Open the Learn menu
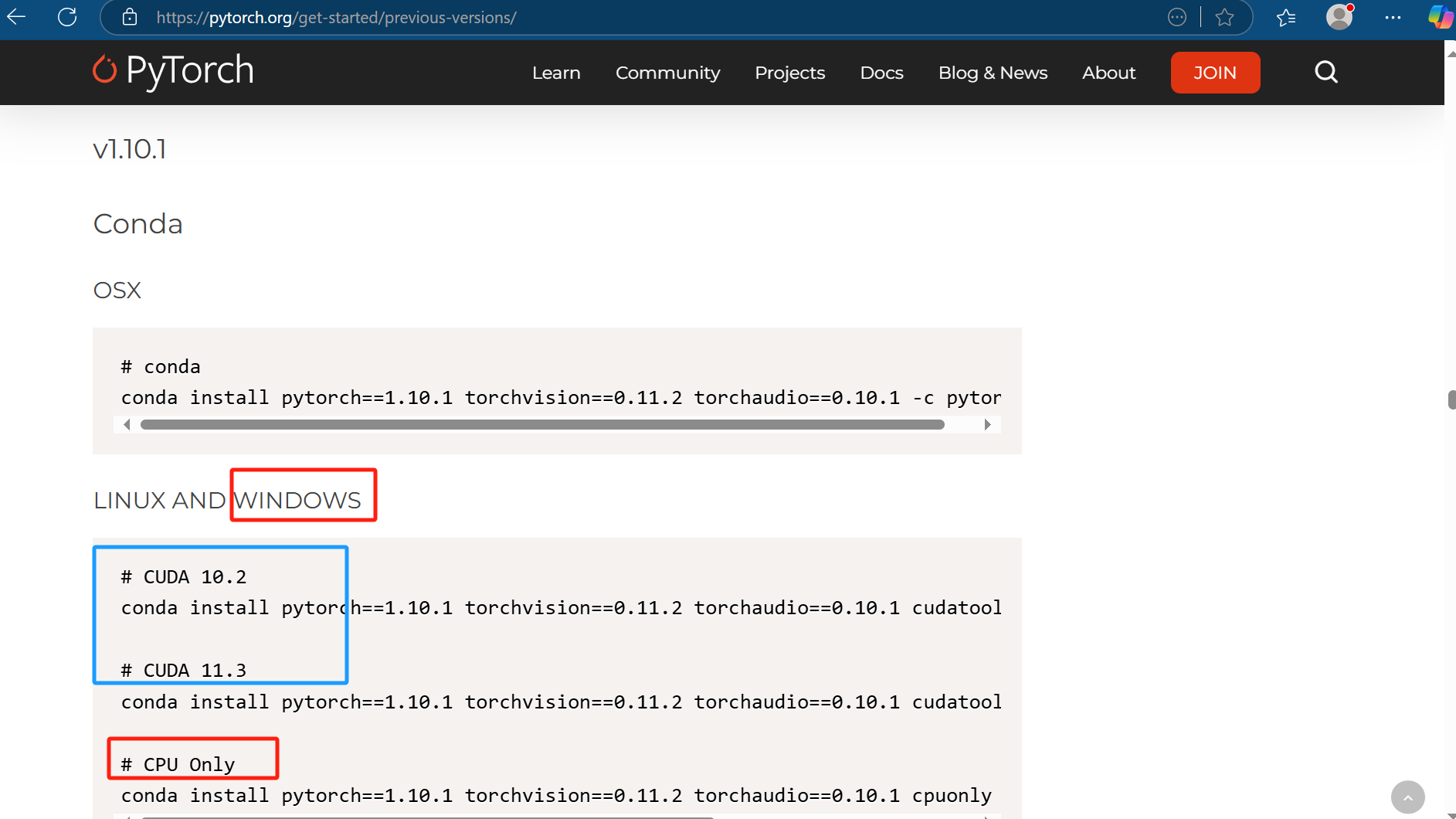1456x819 pixels. (556, 73)
